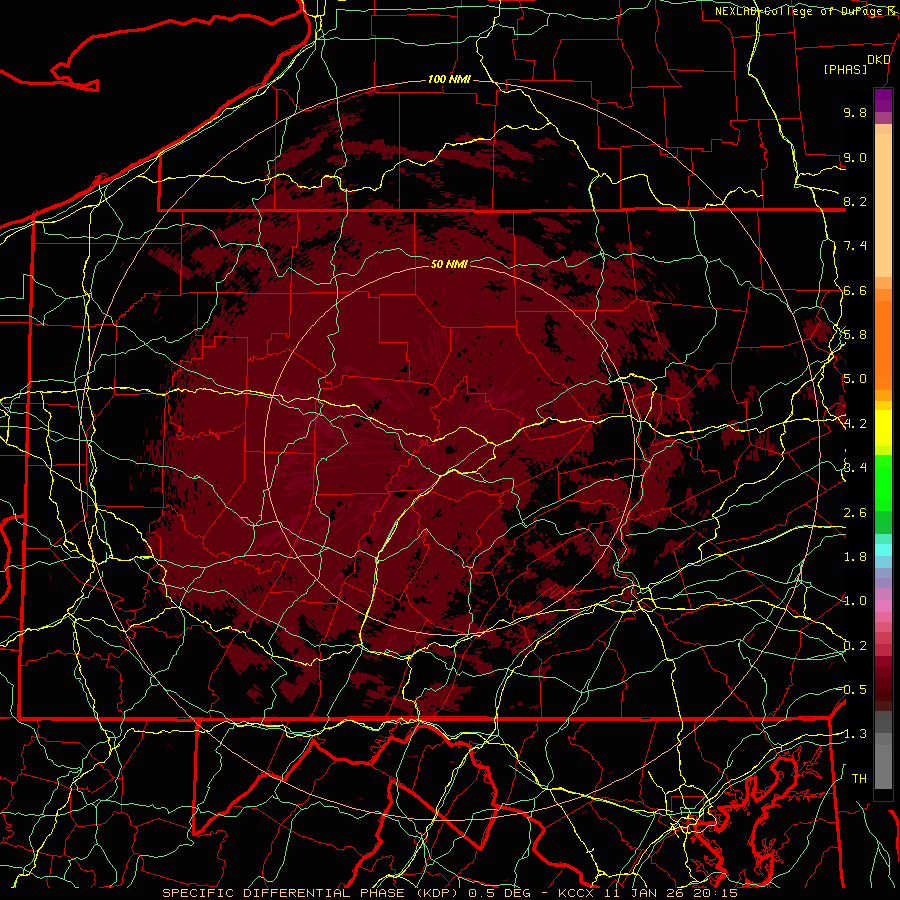Click the "11 JAN 26 20:15" timestamp
Screen dimensions: 900x900
tap(672, 893)
